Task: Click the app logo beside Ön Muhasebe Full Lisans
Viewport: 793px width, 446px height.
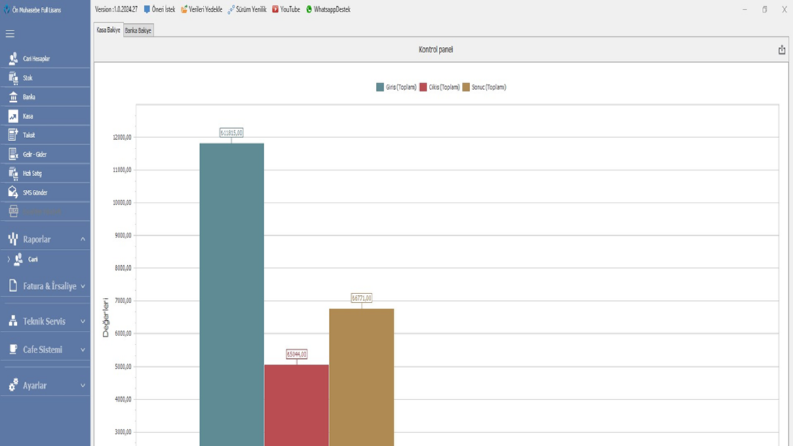Action: [x=7, y=10]
